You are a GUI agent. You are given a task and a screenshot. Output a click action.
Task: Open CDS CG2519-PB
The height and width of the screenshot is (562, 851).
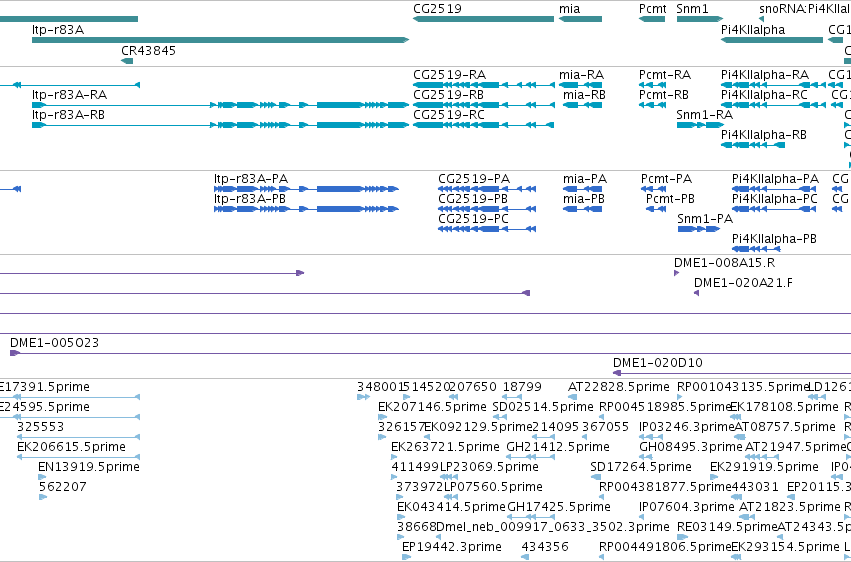(x=487, y=209)
